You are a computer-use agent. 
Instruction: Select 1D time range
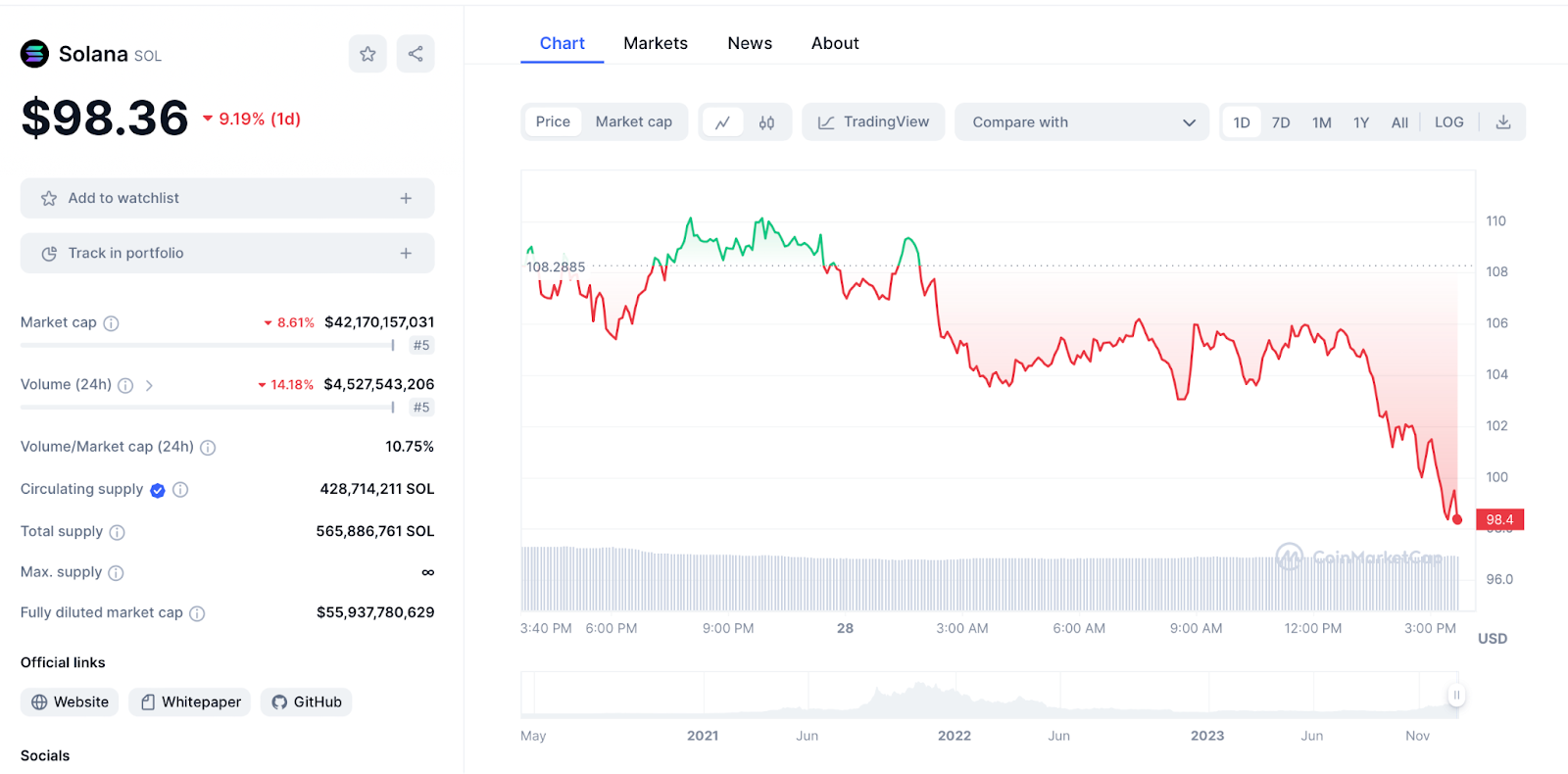tap(1242, 122)
